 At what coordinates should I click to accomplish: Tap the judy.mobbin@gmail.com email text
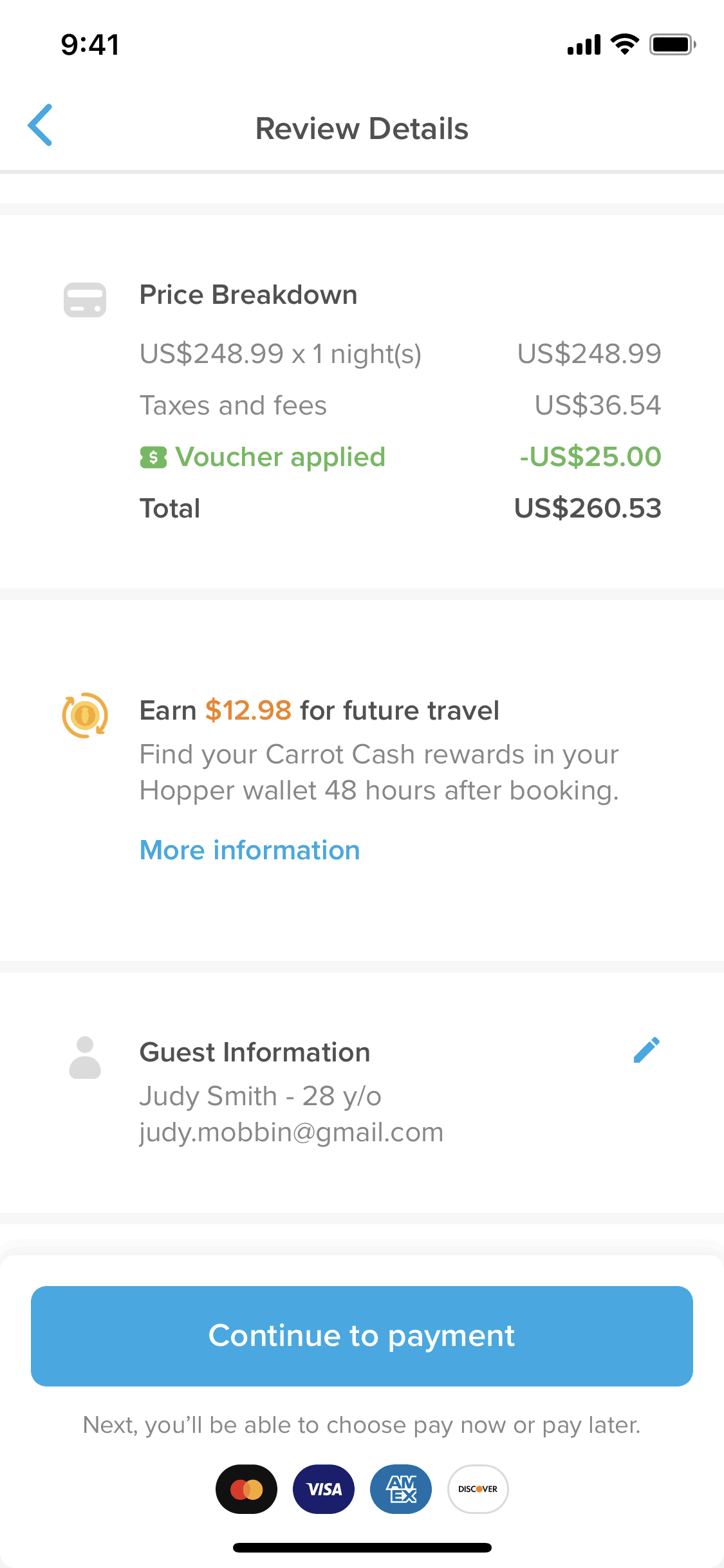pos(292,1132)
